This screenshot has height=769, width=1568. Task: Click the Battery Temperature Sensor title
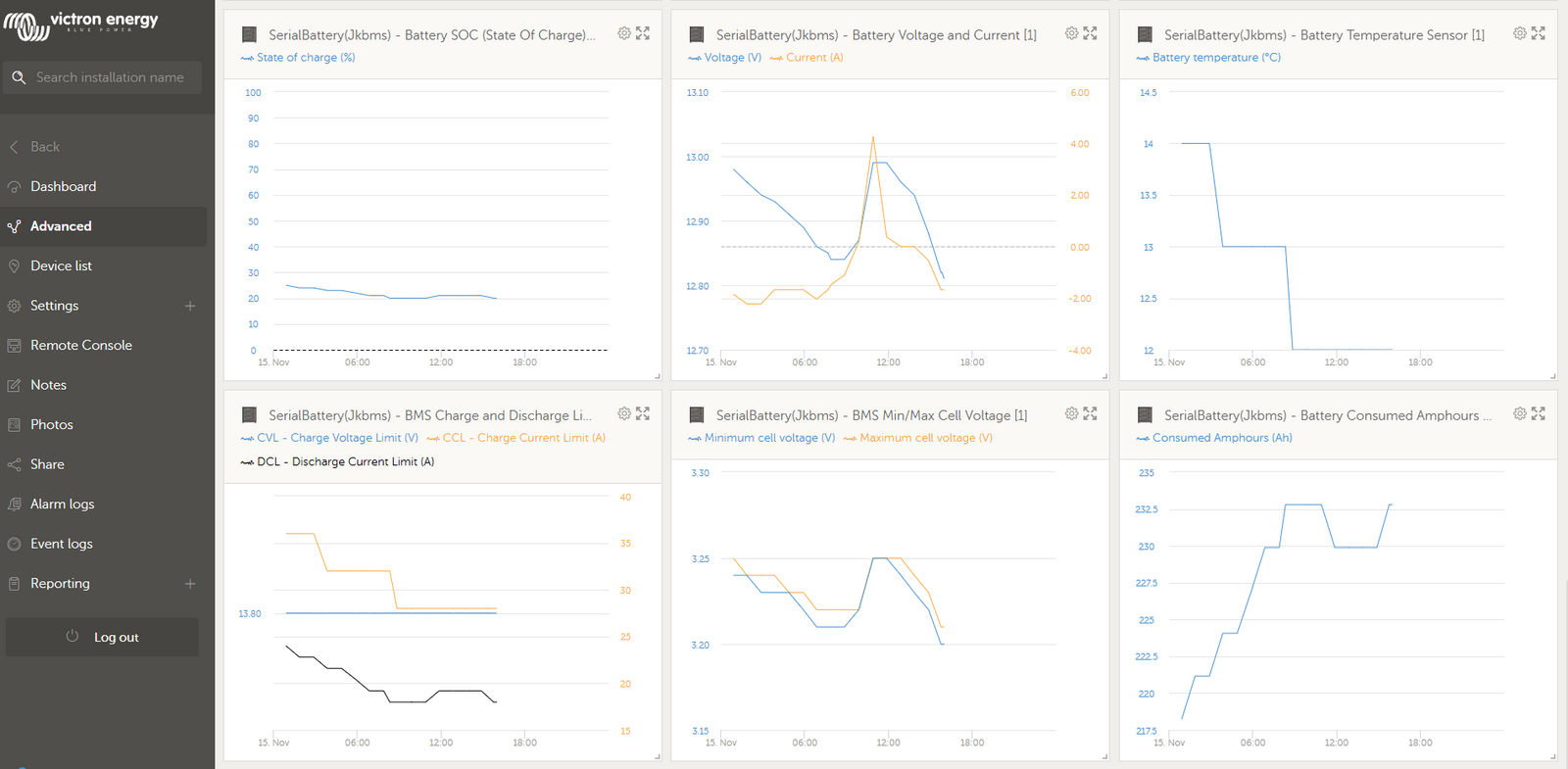(1324, 35)
